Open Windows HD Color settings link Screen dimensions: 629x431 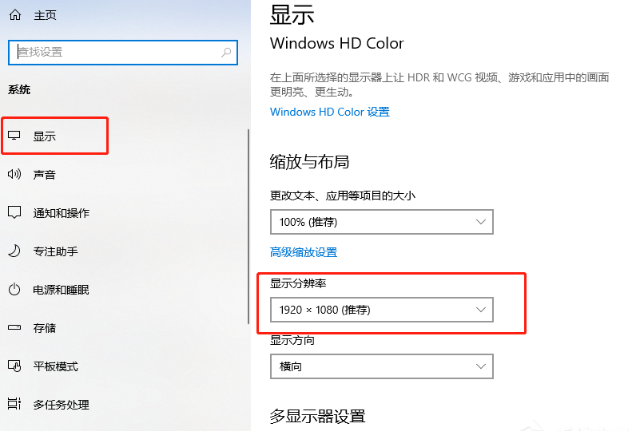pyautogui.click(x=329, y=112)
